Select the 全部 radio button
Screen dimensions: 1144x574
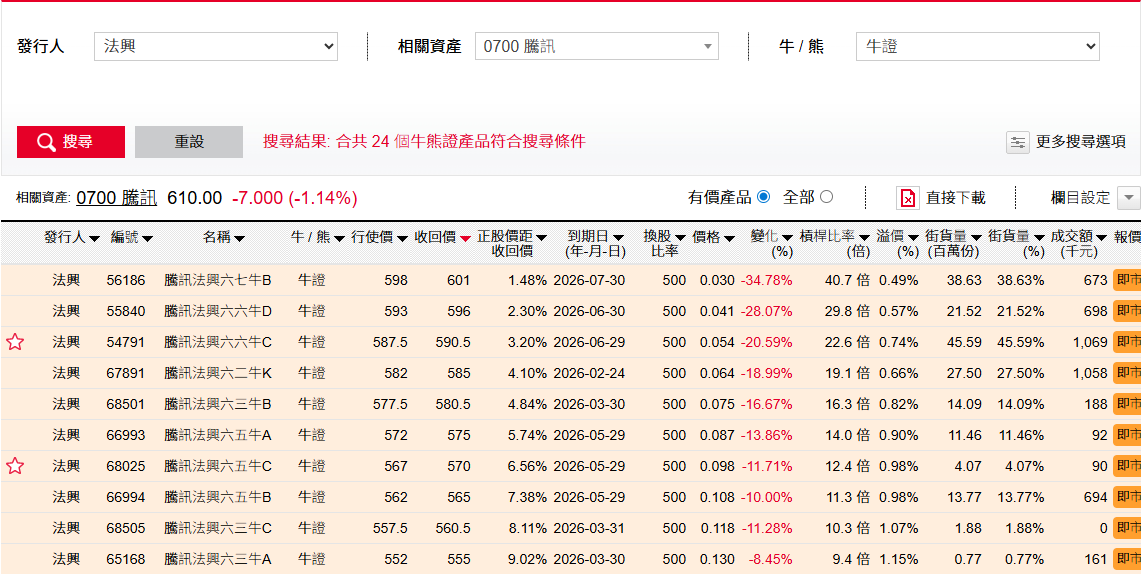[x=827, y=197]
